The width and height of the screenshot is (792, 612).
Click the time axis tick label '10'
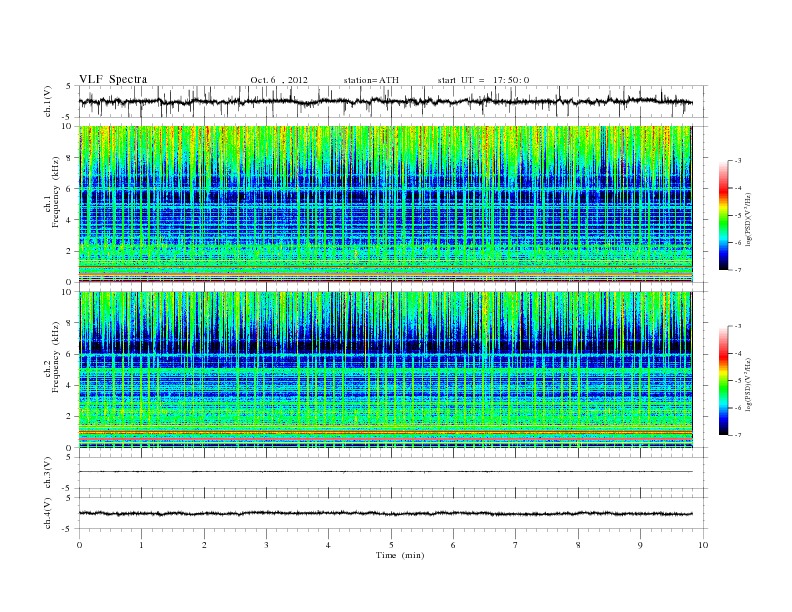[x=703, y=545]
